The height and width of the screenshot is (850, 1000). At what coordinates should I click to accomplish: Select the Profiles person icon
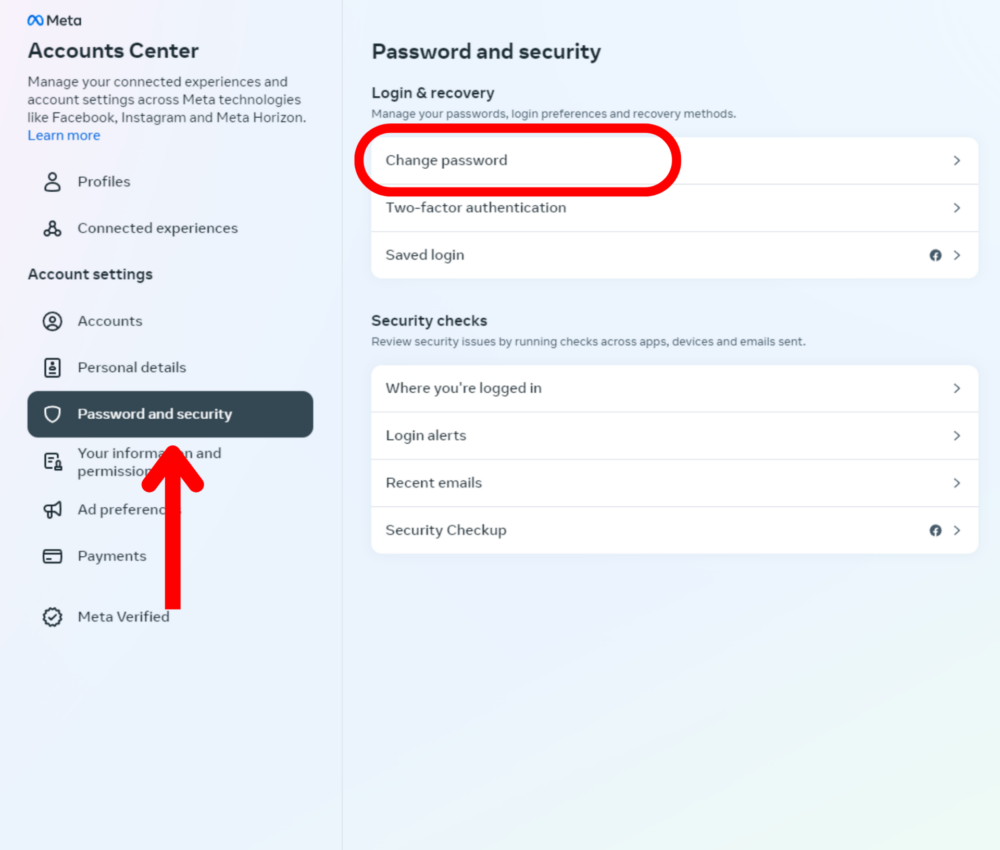point(52,181)
